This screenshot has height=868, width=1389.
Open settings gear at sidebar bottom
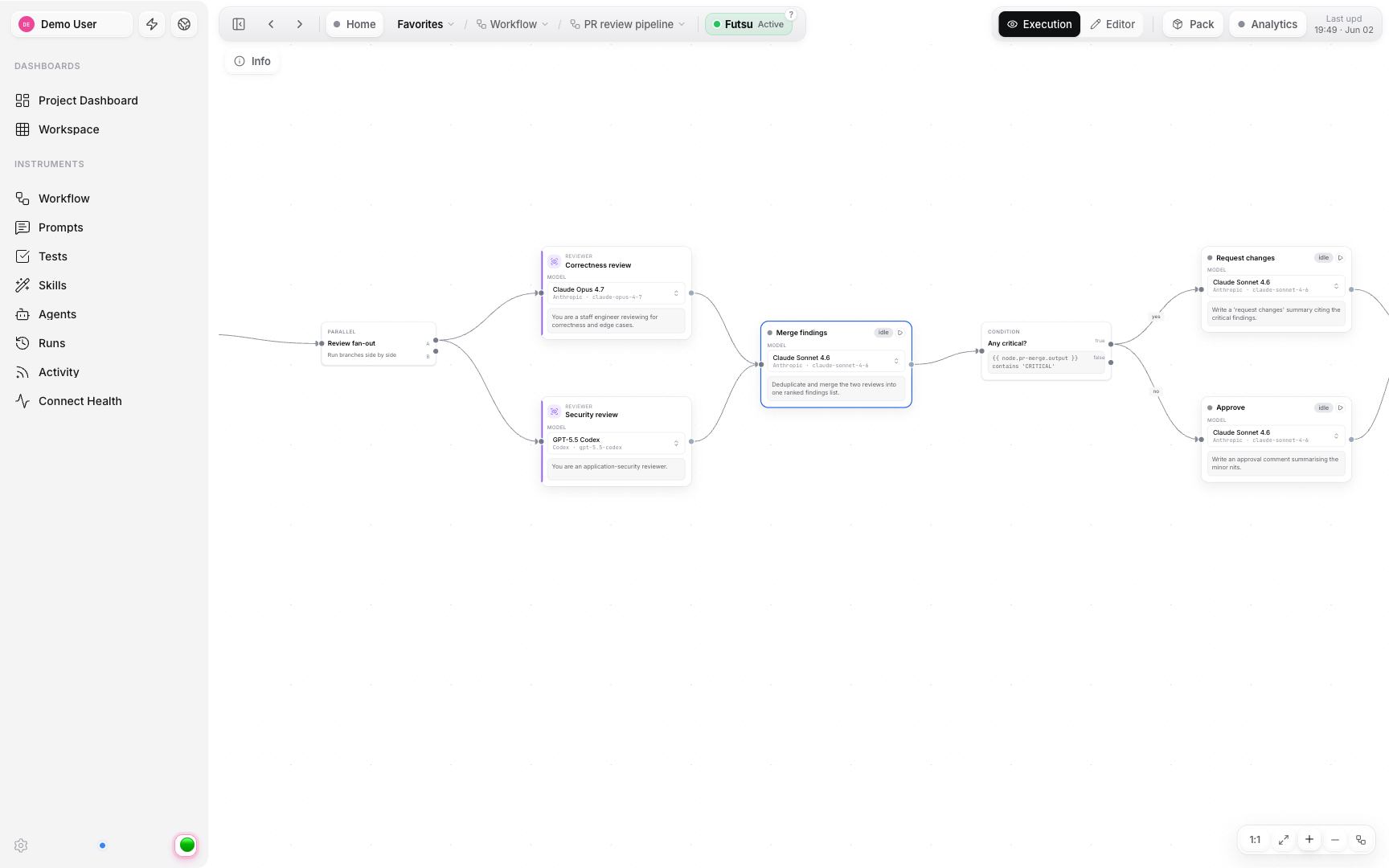tap(21, 845)
